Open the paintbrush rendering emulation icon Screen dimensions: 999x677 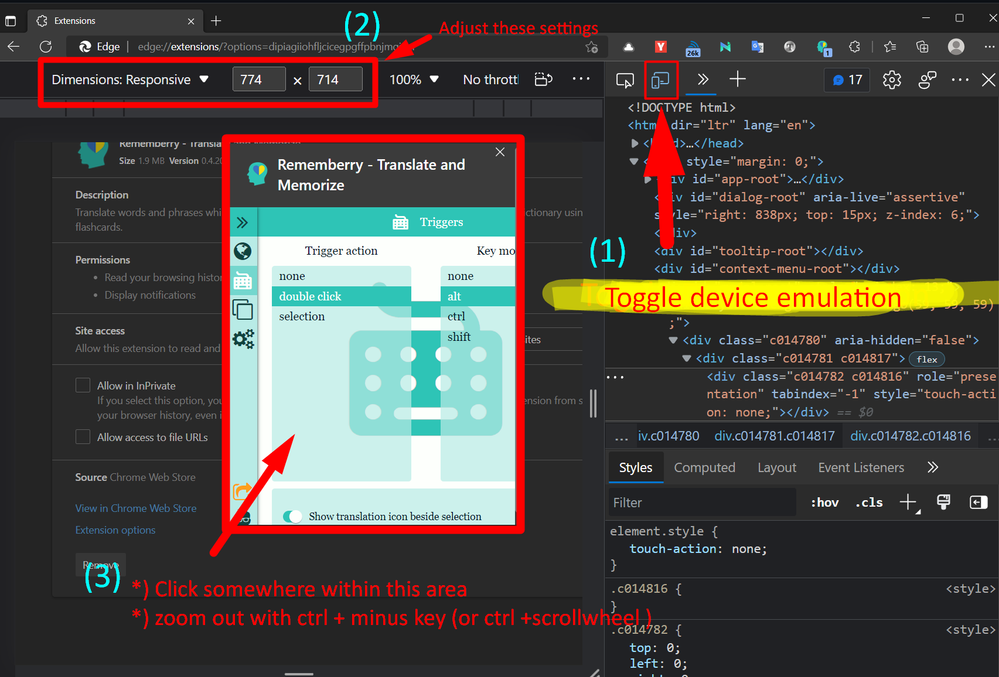(944, 502)
